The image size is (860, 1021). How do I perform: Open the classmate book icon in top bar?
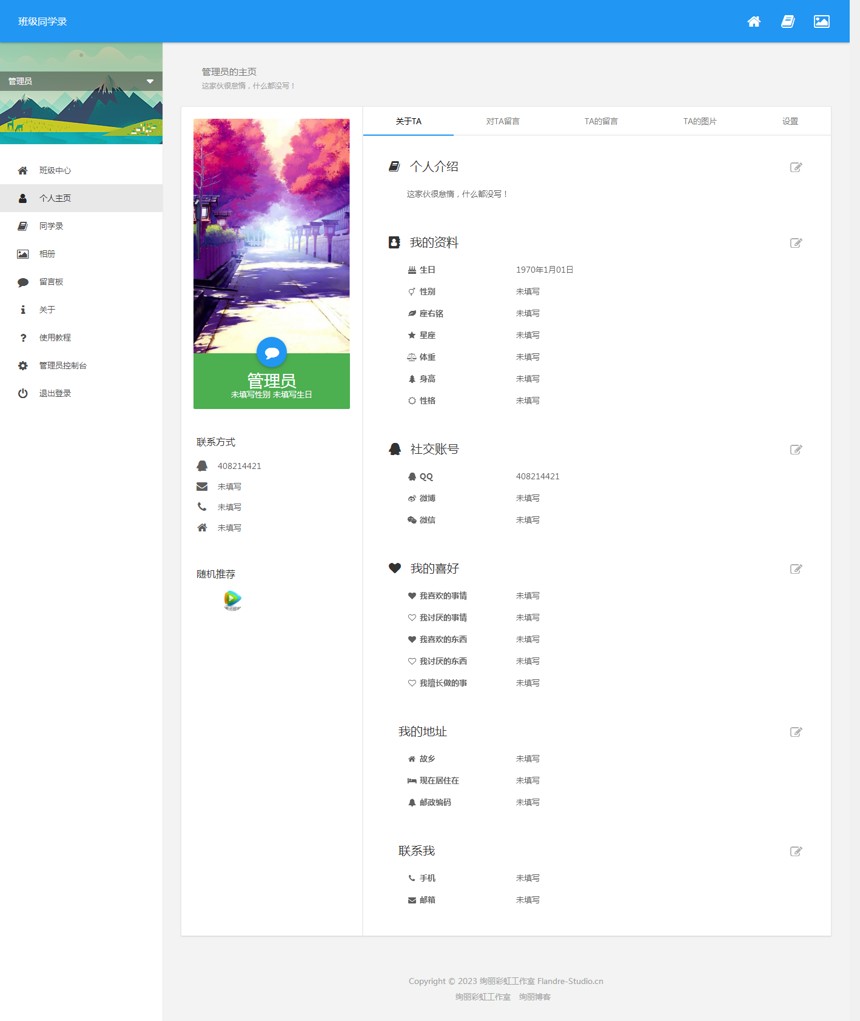[x=788, y=21]
